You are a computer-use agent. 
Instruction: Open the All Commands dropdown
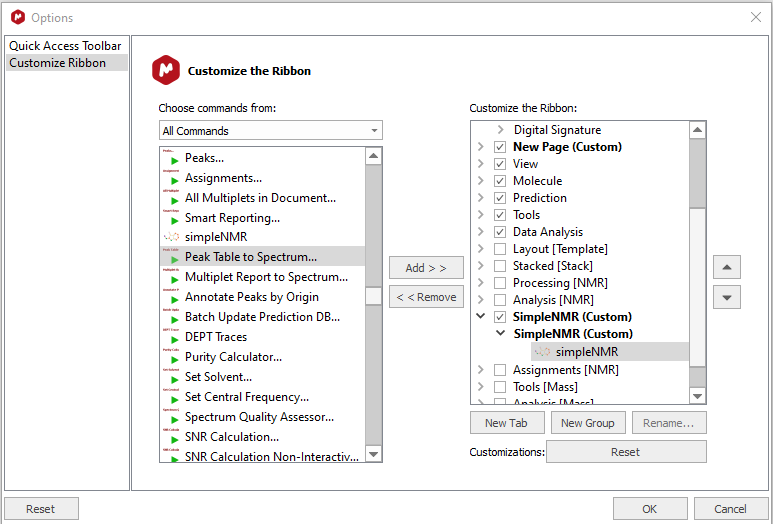pyautogui.click(x=271, y=131)
